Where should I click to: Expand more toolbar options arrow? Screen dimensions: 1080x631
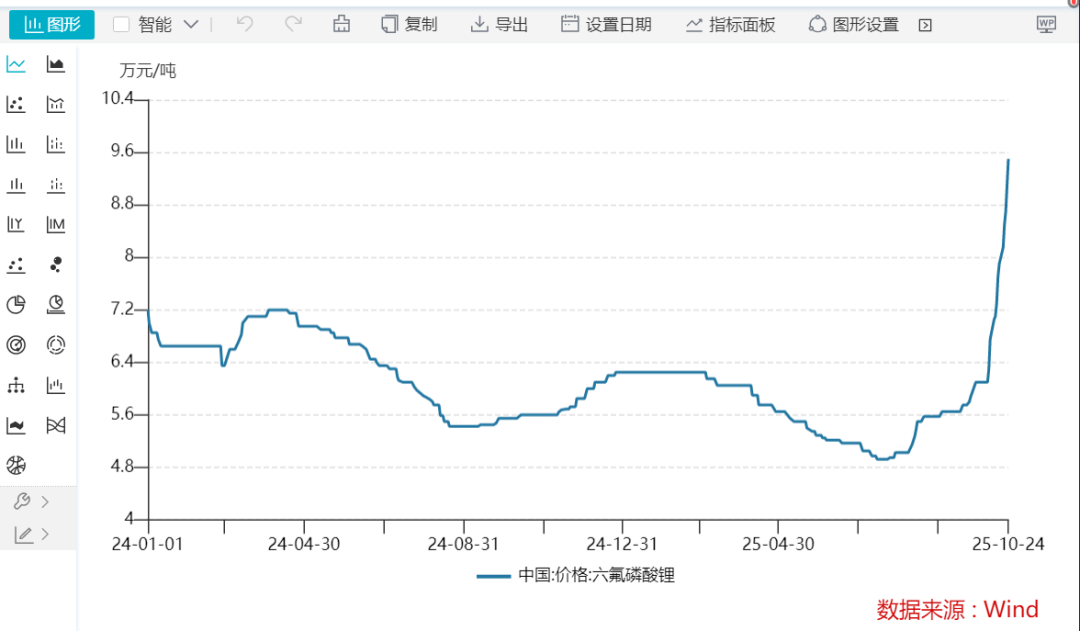point(925,25)
